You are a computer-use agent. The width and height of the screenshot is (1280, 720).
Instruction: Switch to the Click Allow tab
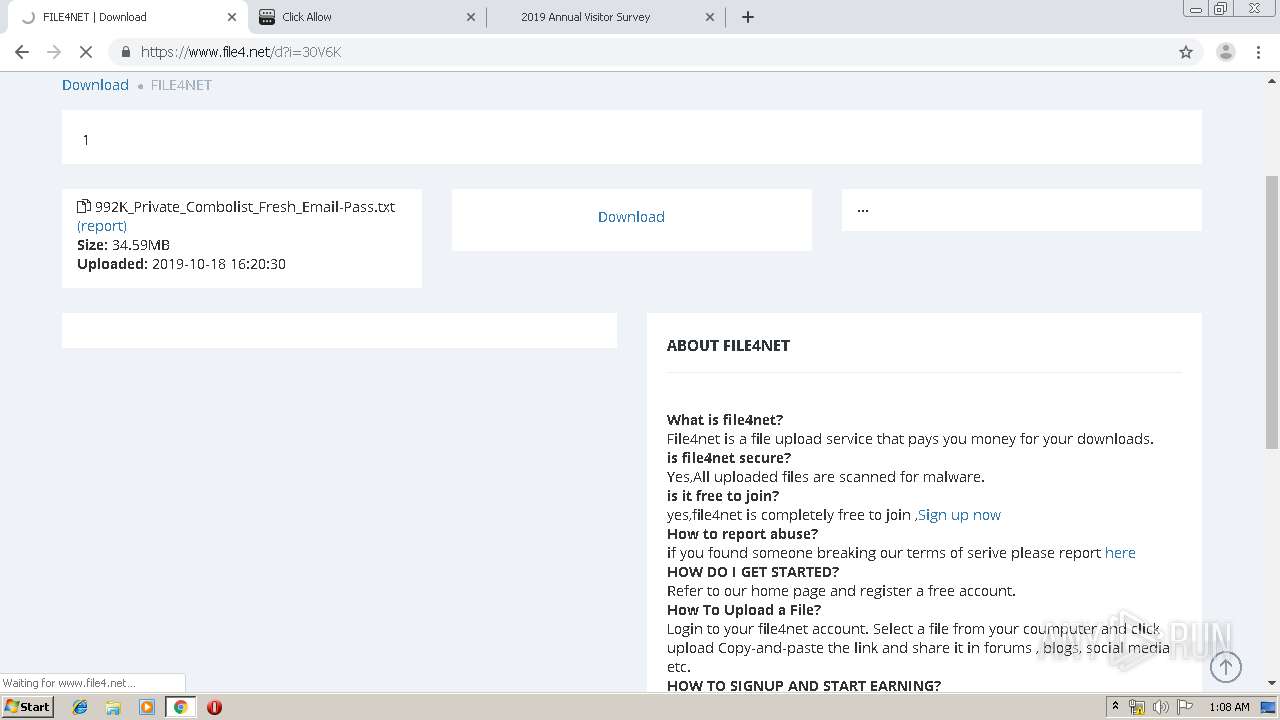pyautogui.click(x=365, y=17)
